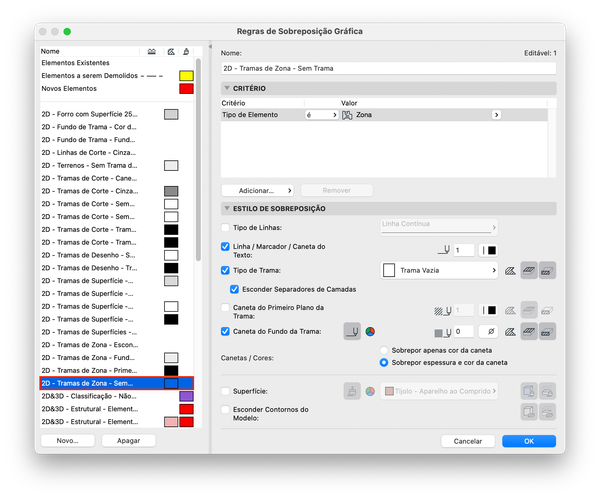Select rule 2D - Linhas de Corte - Cinza...
This screenshot has width=600, height=499.
(x=117, y=152)
